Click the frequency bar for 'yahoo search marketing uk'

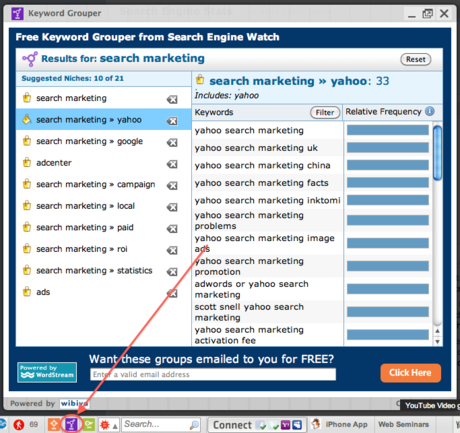pyautogui.click(x=388, y=148)
